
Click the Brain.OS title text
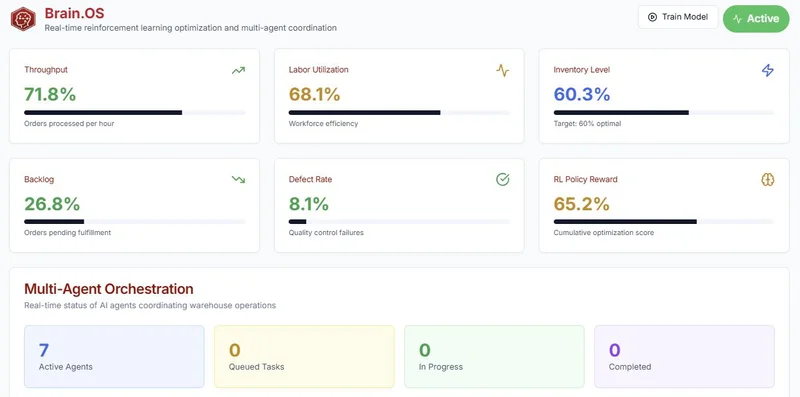coord(74,13)
